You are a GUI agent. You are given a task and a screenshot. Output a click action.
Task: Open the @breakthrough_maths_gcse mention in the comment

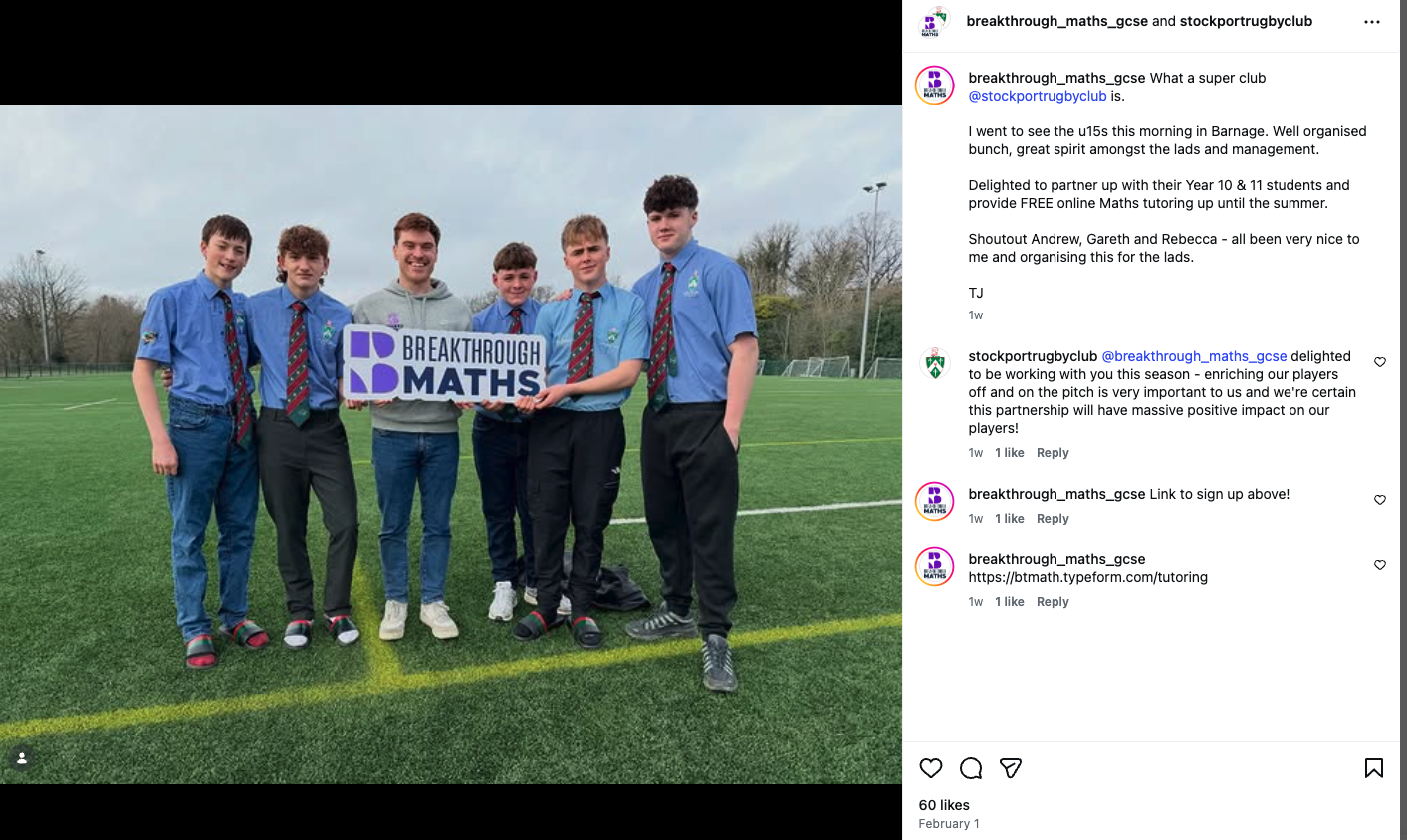click(1194, 356)
